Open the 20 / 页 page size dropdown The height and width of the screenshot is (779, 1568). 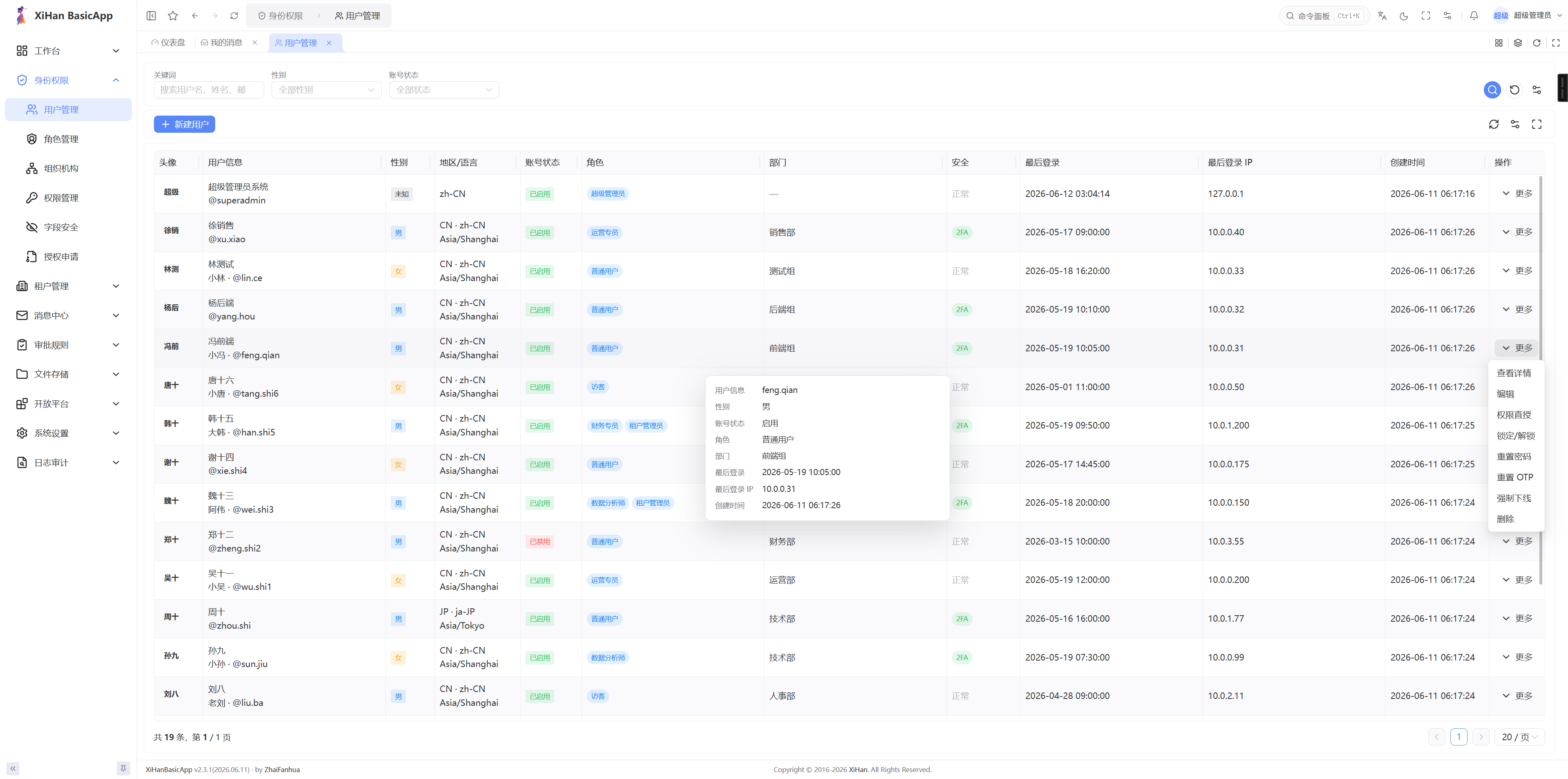pyautogui.click(x=1519, y=737)
